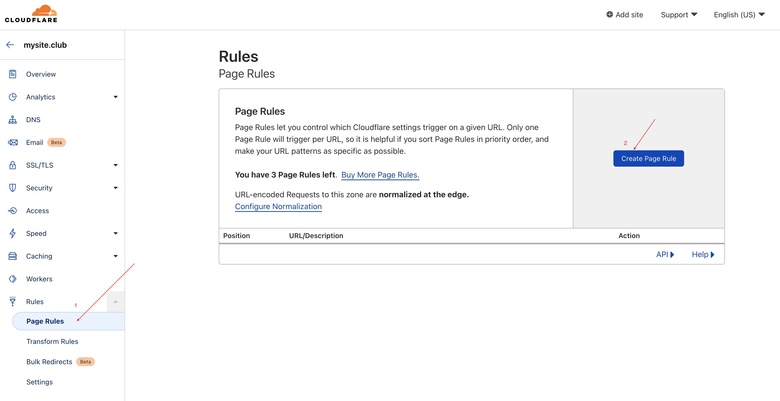780x401 pixels.
Task: Click the back arrow beside mysite.club
Action: [10, 45]
